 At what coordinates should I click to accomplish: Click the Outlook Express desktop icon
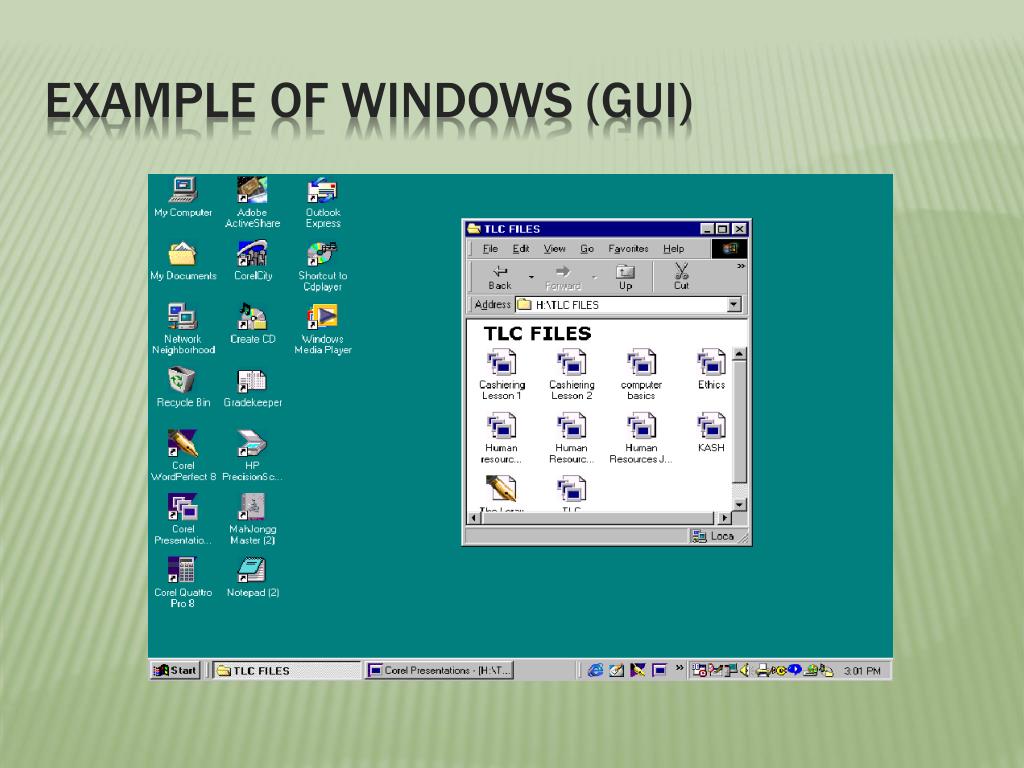323,202
